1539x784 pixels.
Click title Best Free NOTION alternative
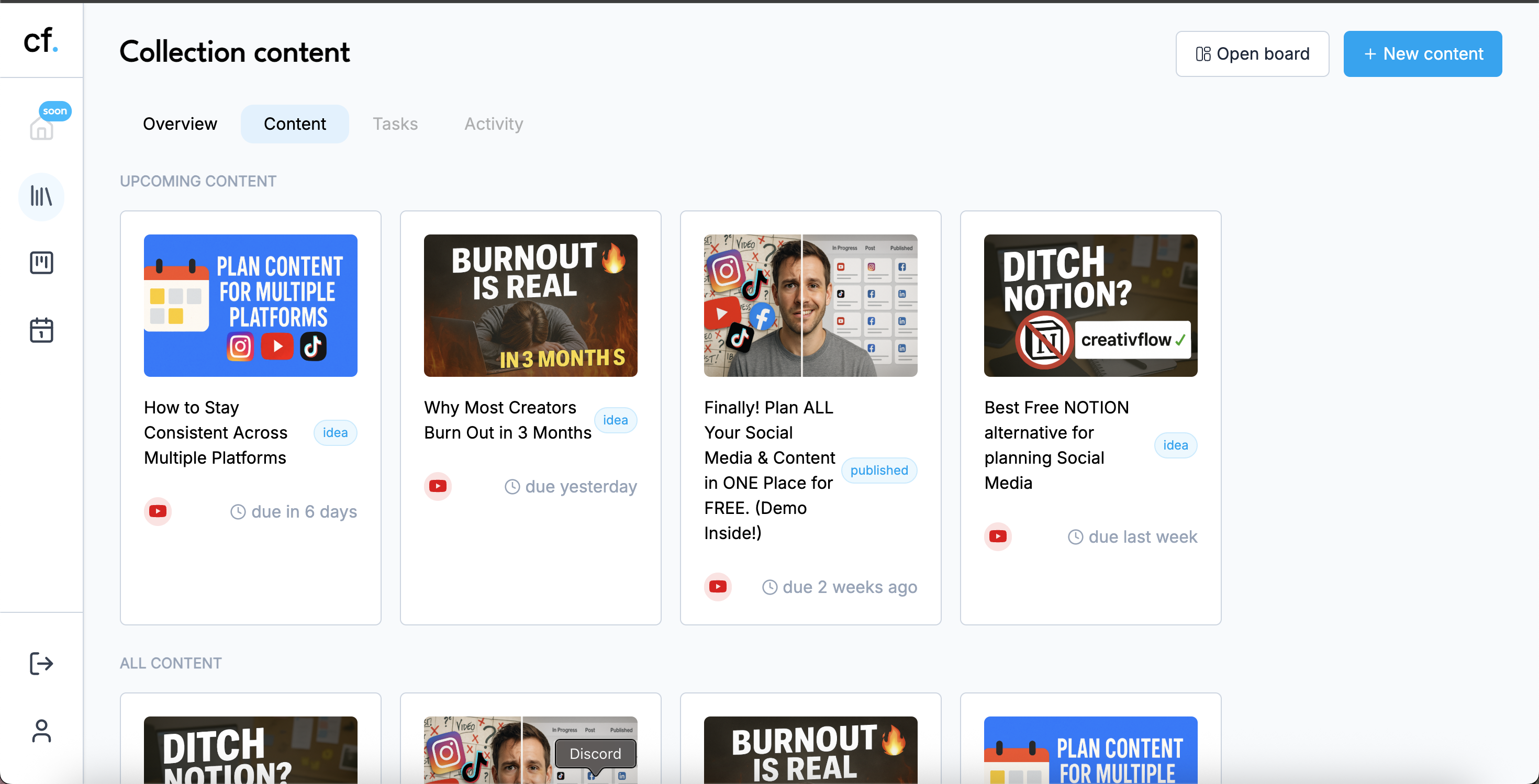coord(1056,445)
